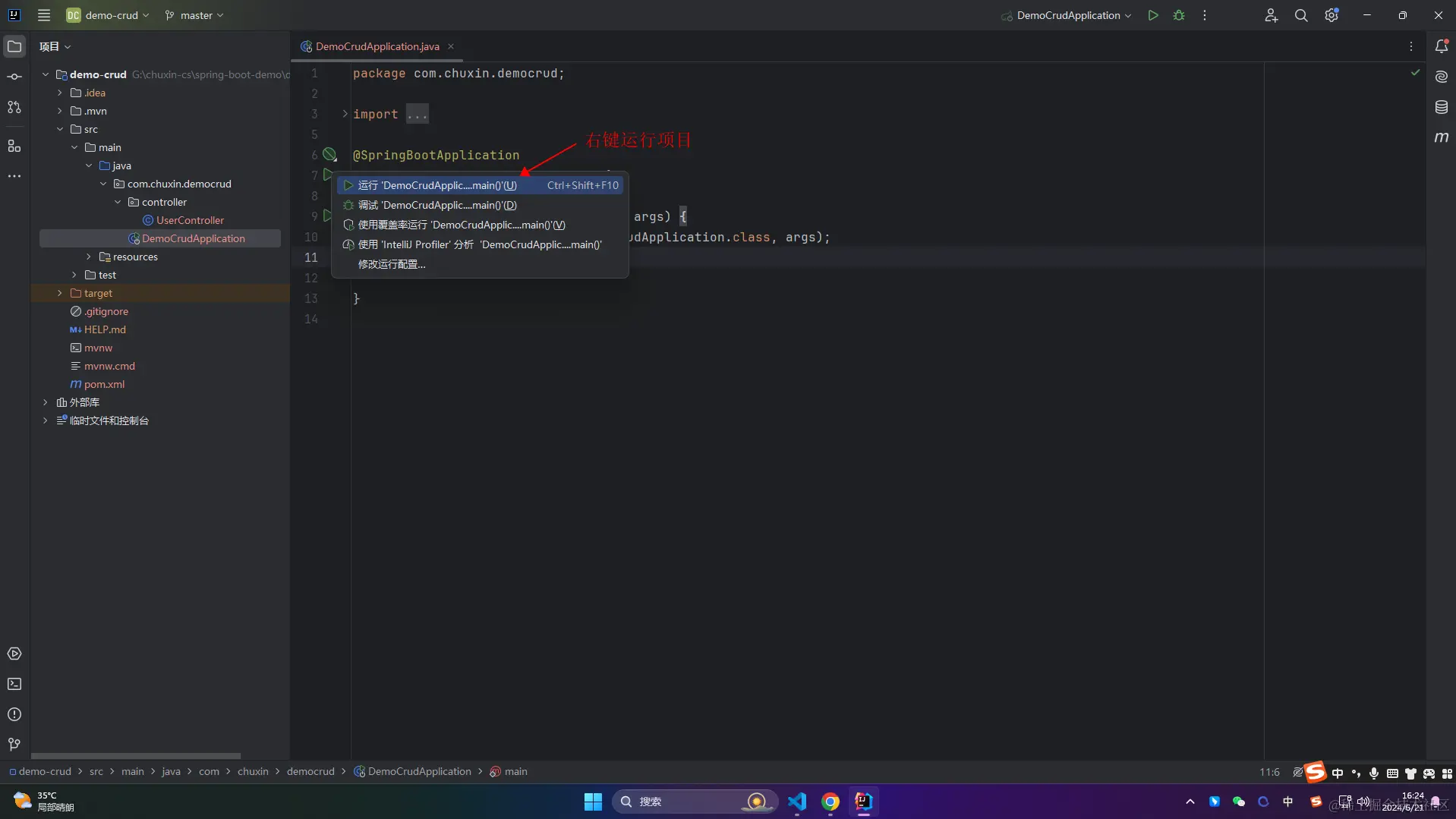This screenshot has height=819, width=1456.
Task: Open the Notifications panel
Action: [1442, 46]
